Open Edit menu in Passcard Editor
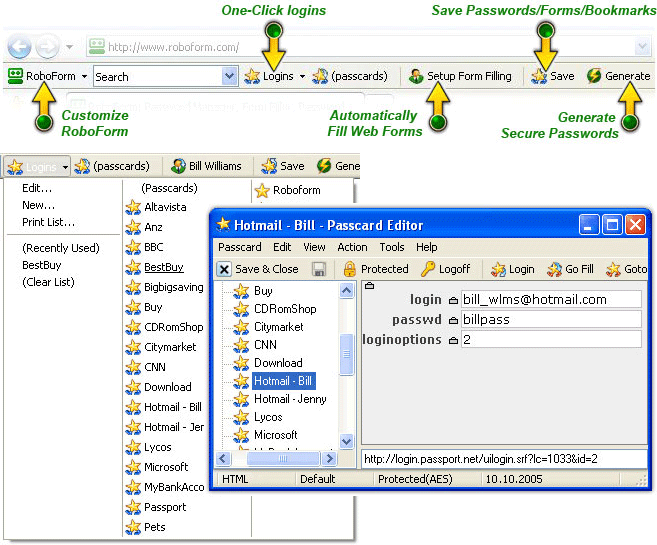Screen dimensions: 657x545 [x=282, y=247]
